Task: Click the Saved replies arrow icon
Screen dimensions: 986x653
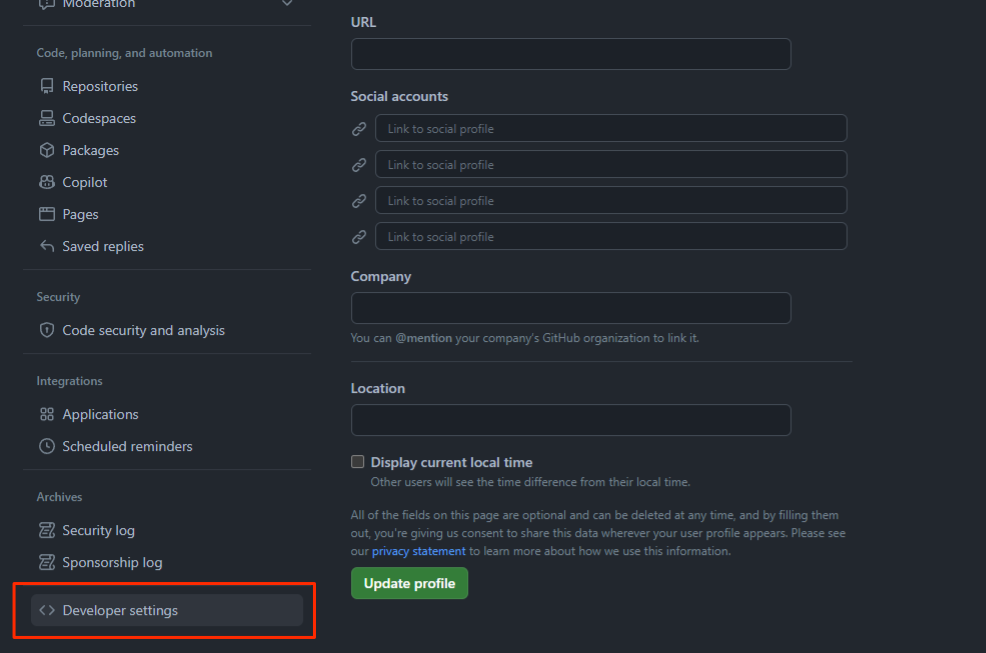Action: pos(47,246)
